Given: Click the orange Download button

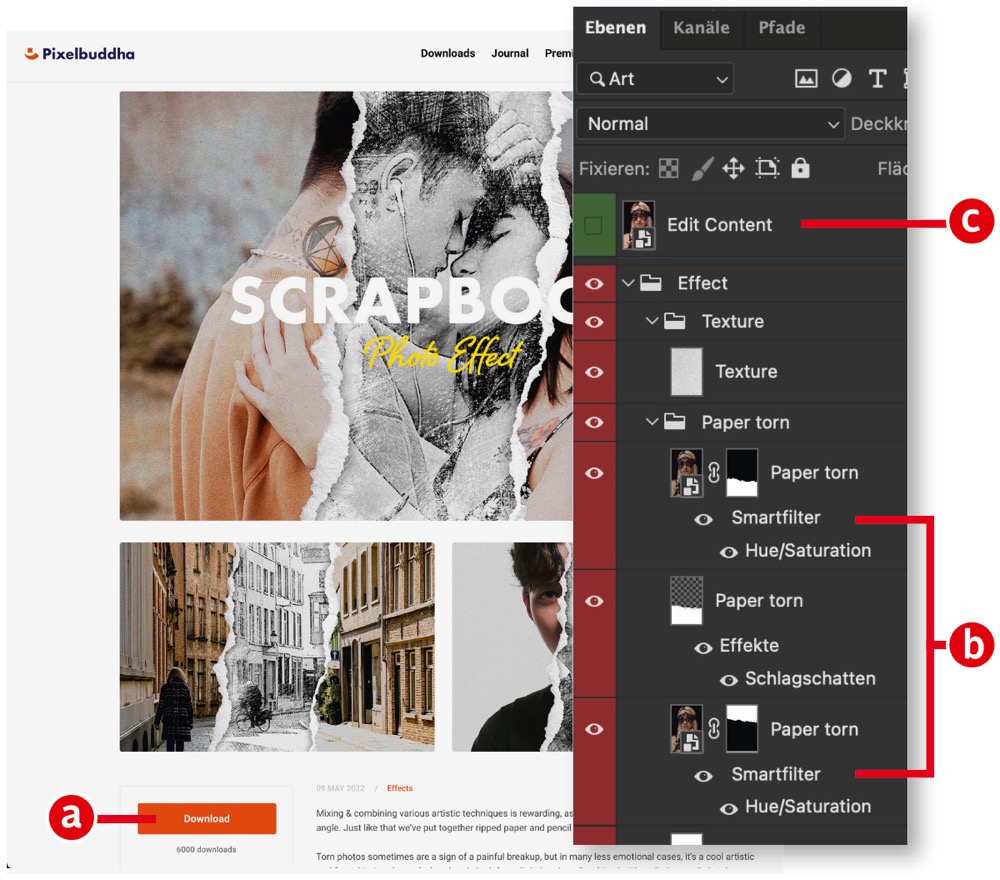Looking at the screenshot, I should point(207,818).
